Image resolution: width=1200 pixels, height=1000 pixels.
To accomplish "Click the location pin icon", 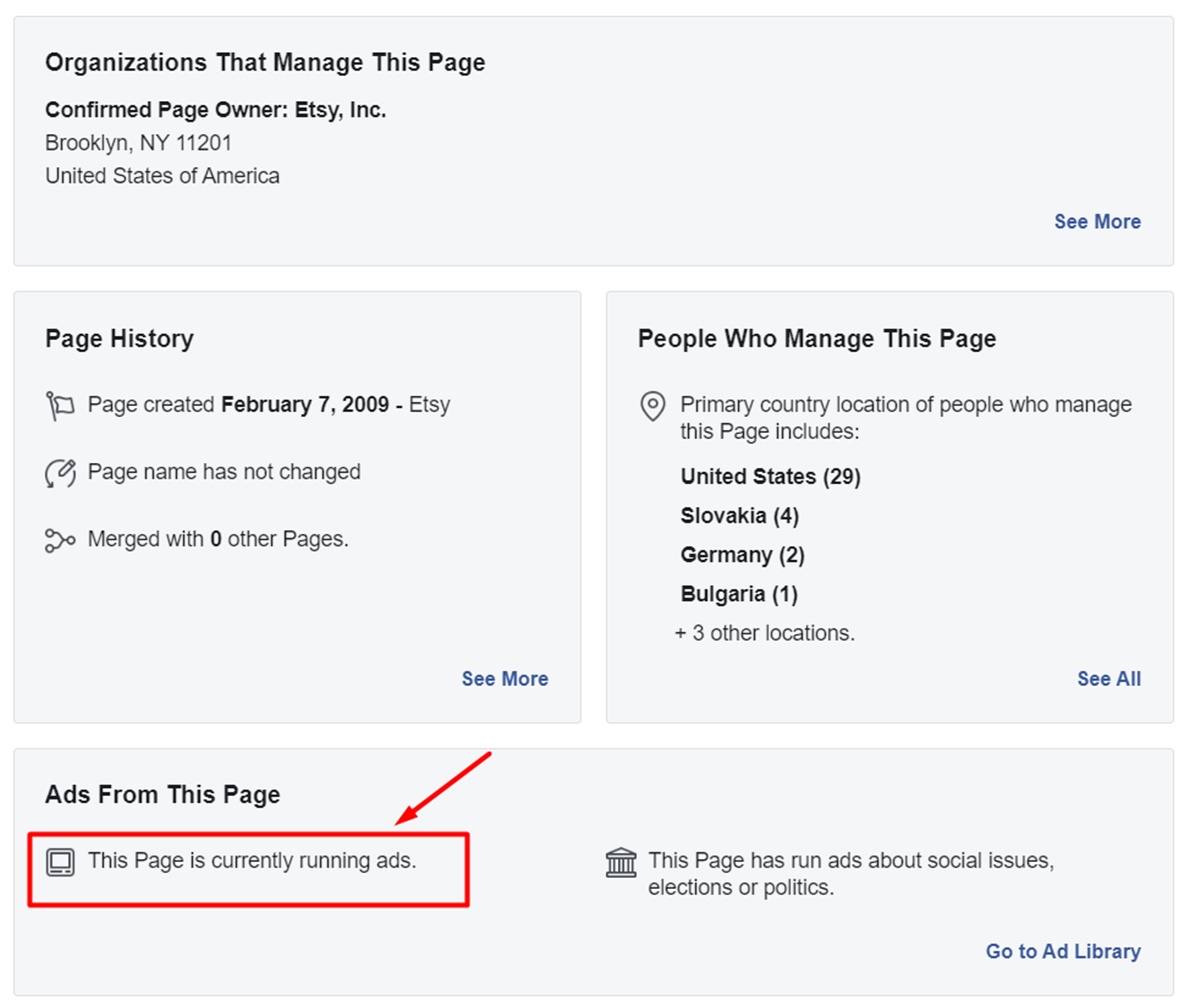I will (x=652, y=407).
